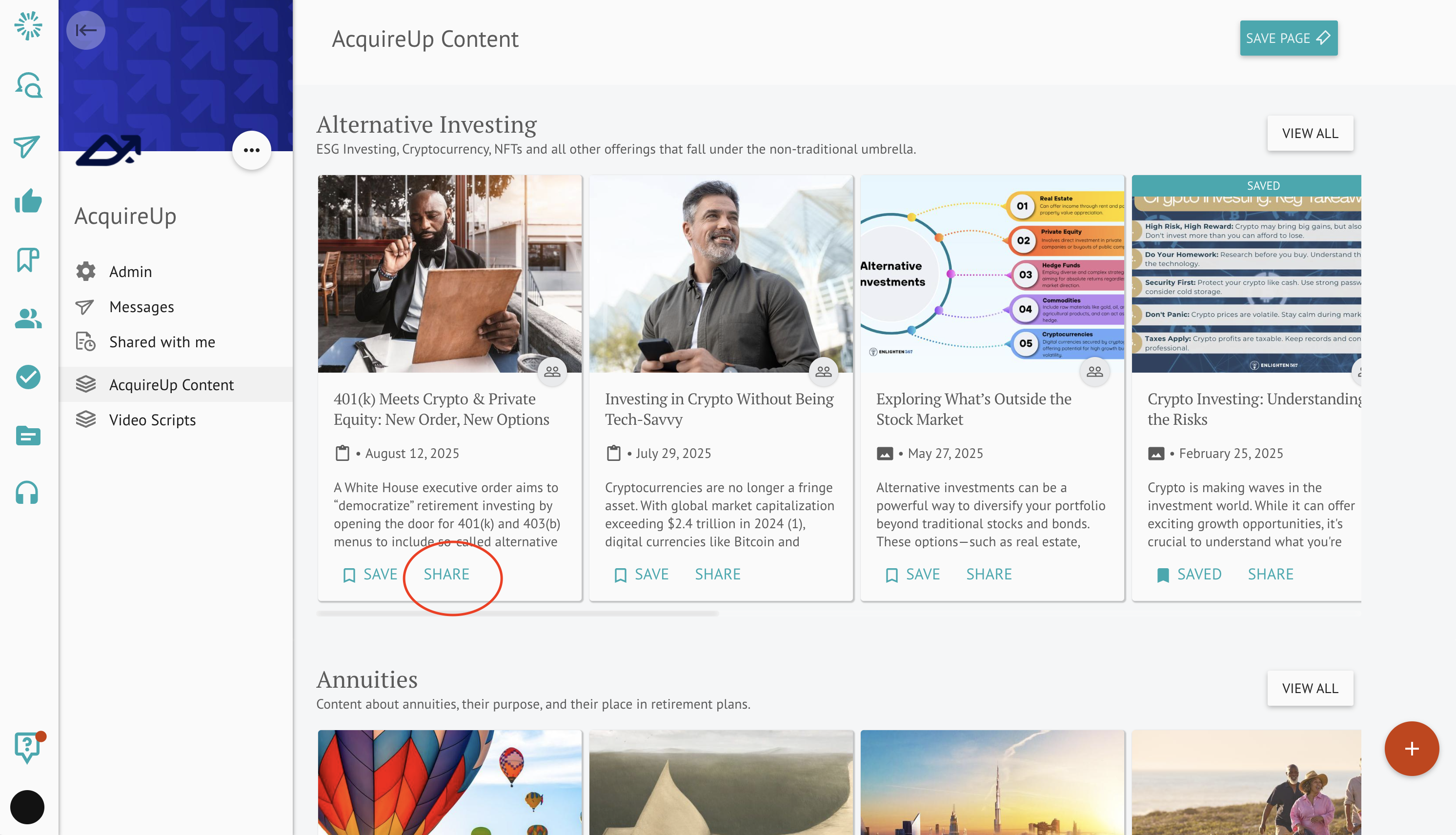1456x835 pixels.
Task: Click the AcquireUp arrow logo
Action: (109, 150)
